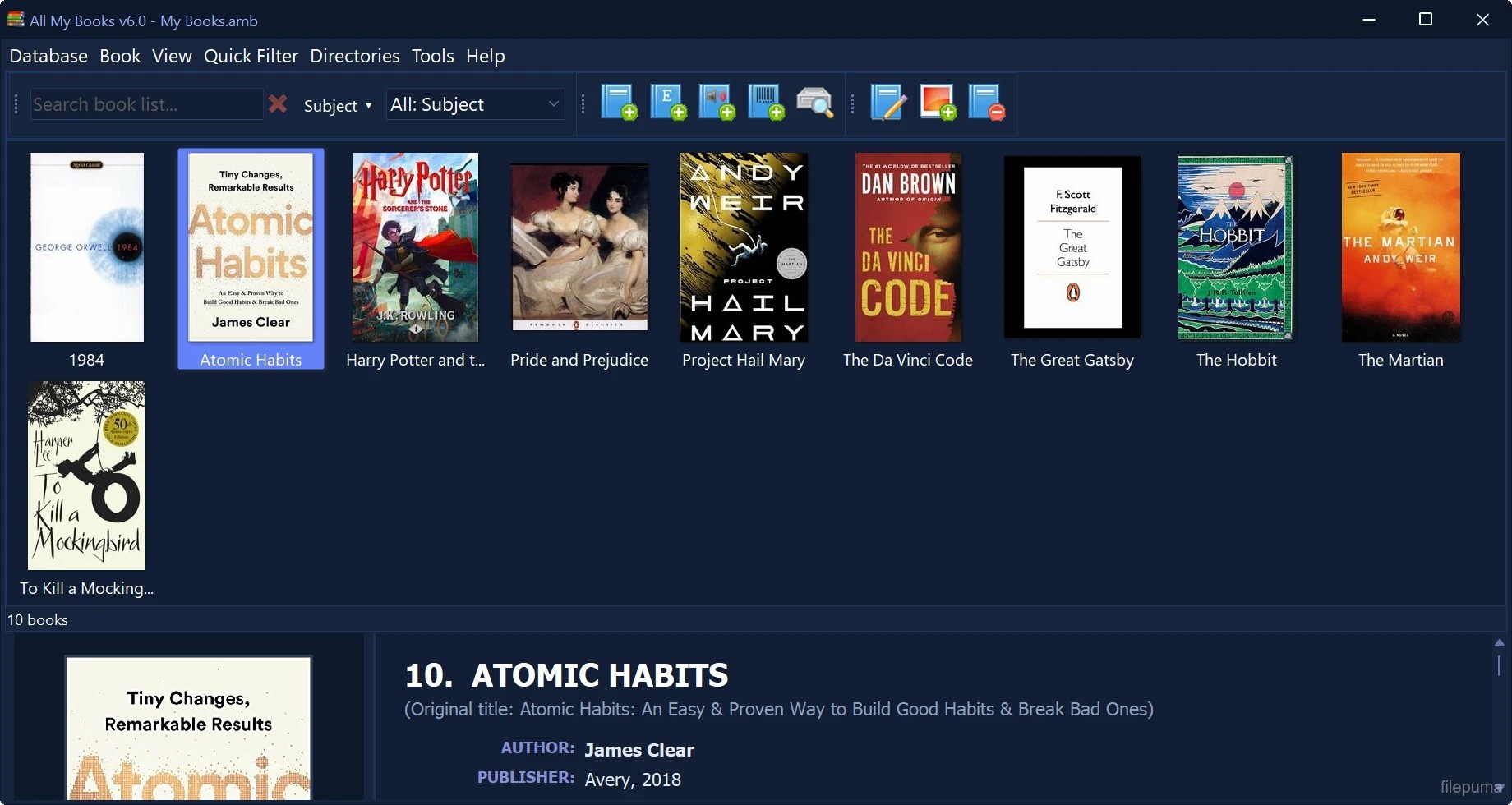Select the Harry Potter book cover
Viewport: 1512px width, 805px height.
pos(415,246)
